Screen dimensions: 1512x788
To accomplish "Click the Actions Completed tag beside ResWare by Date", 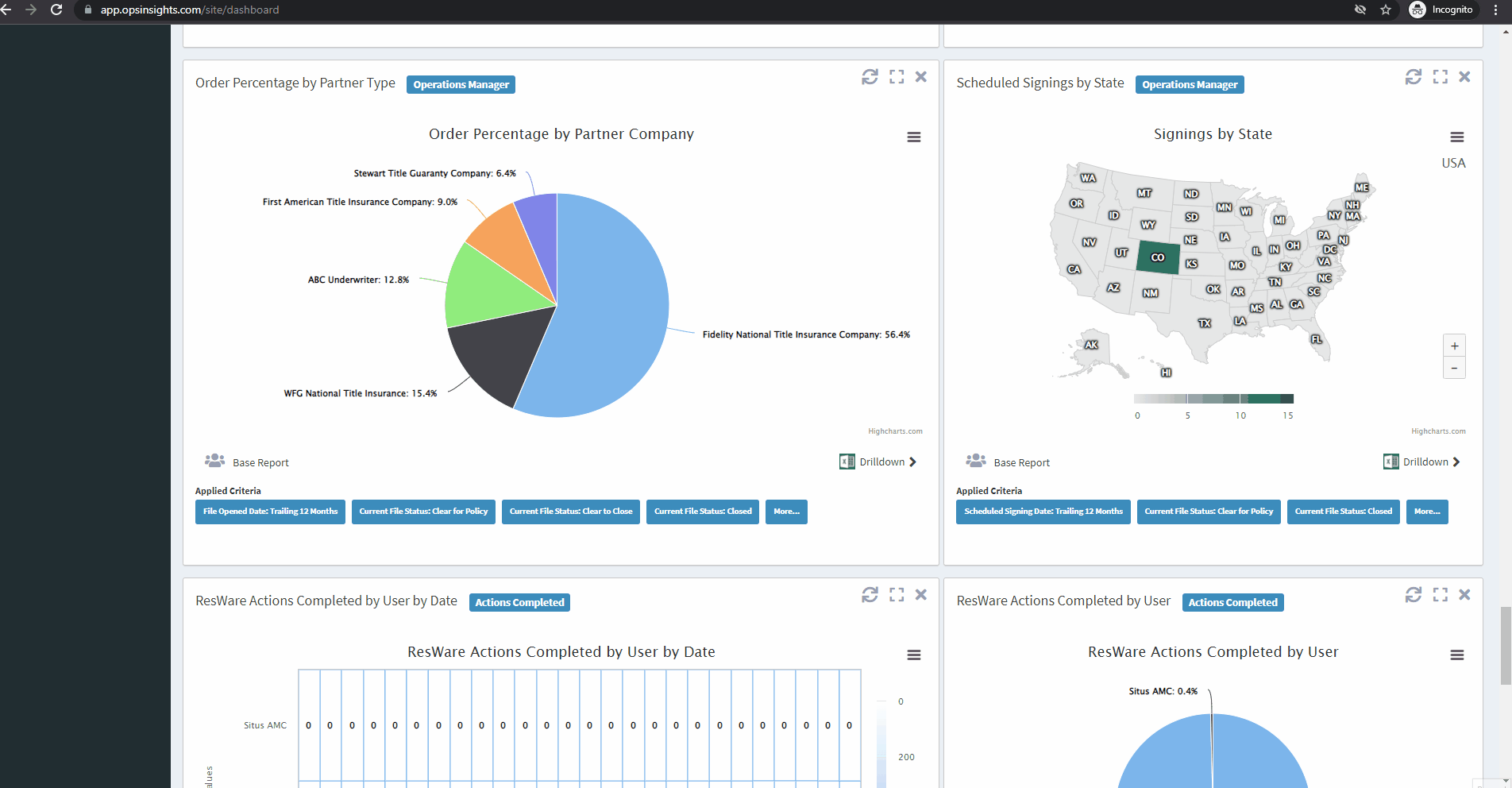I will pyautogui.click(x=519, y=603).
